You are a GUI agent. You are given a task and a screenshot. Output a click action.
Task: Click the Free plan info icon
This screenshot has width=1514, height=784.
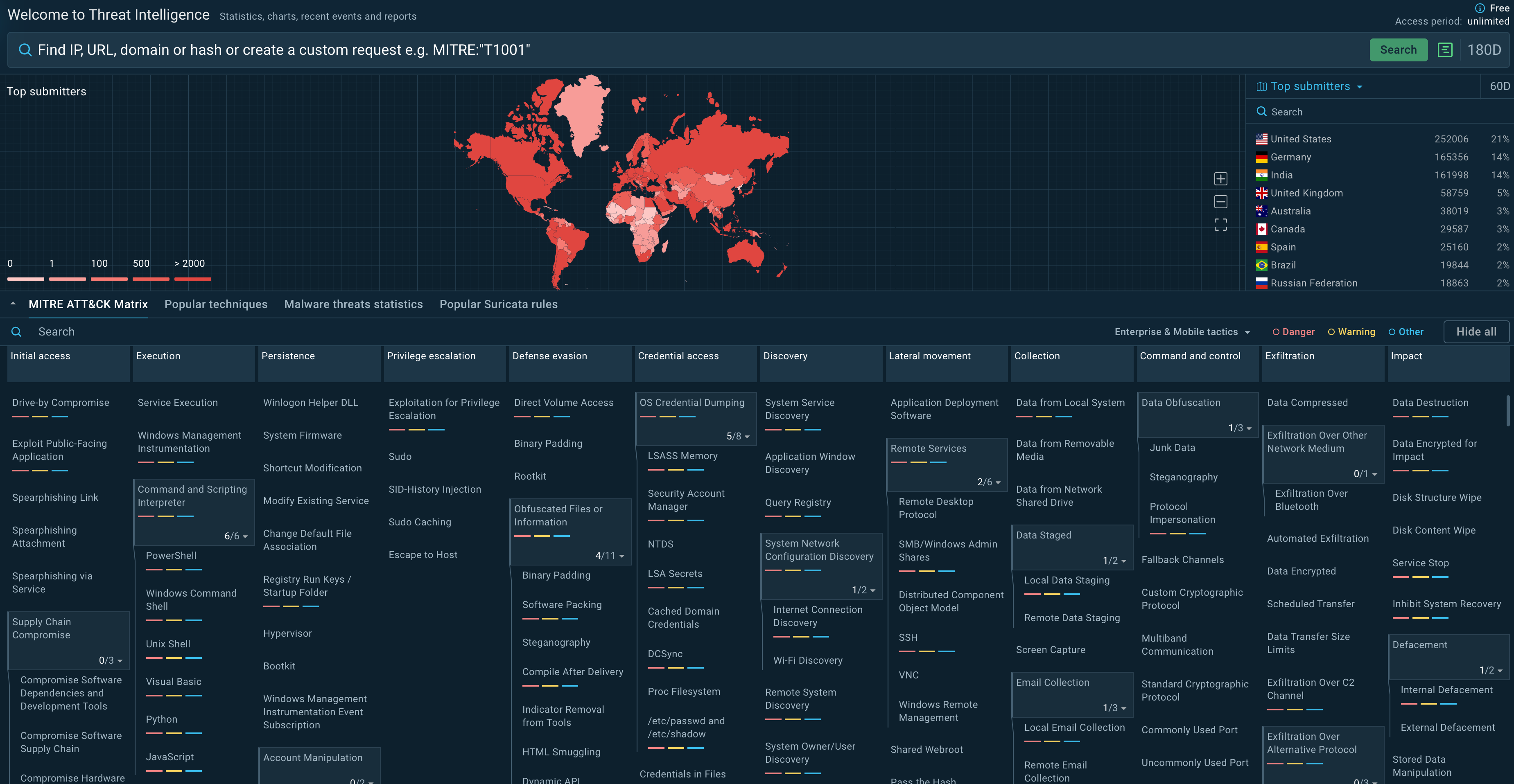coord(1479,8)
